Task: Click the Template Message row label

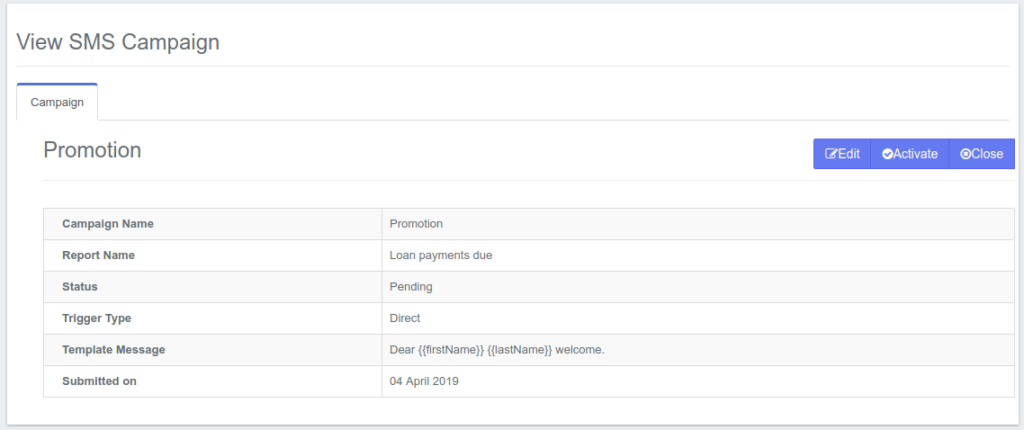Action: pyautogui.click(x=113, y=350)
